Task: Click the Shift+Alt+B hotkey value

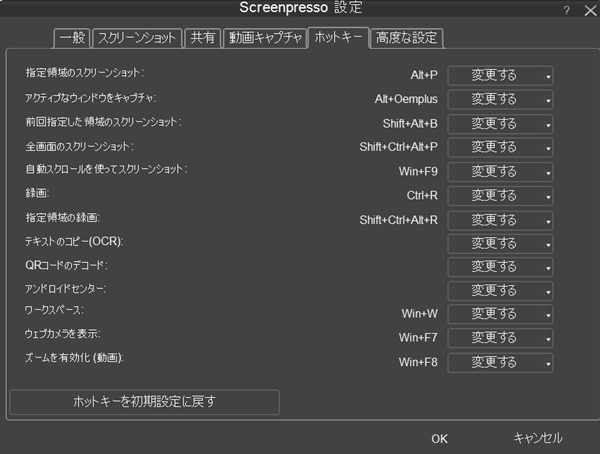Action: (410, 124)
